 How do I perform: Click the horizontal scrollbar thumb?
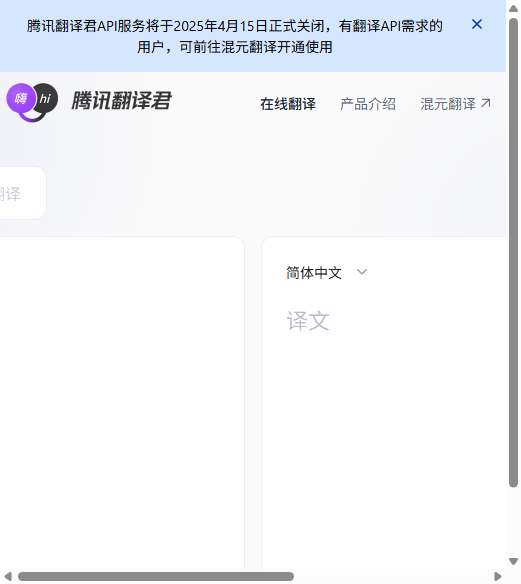[x=156, y=577]
